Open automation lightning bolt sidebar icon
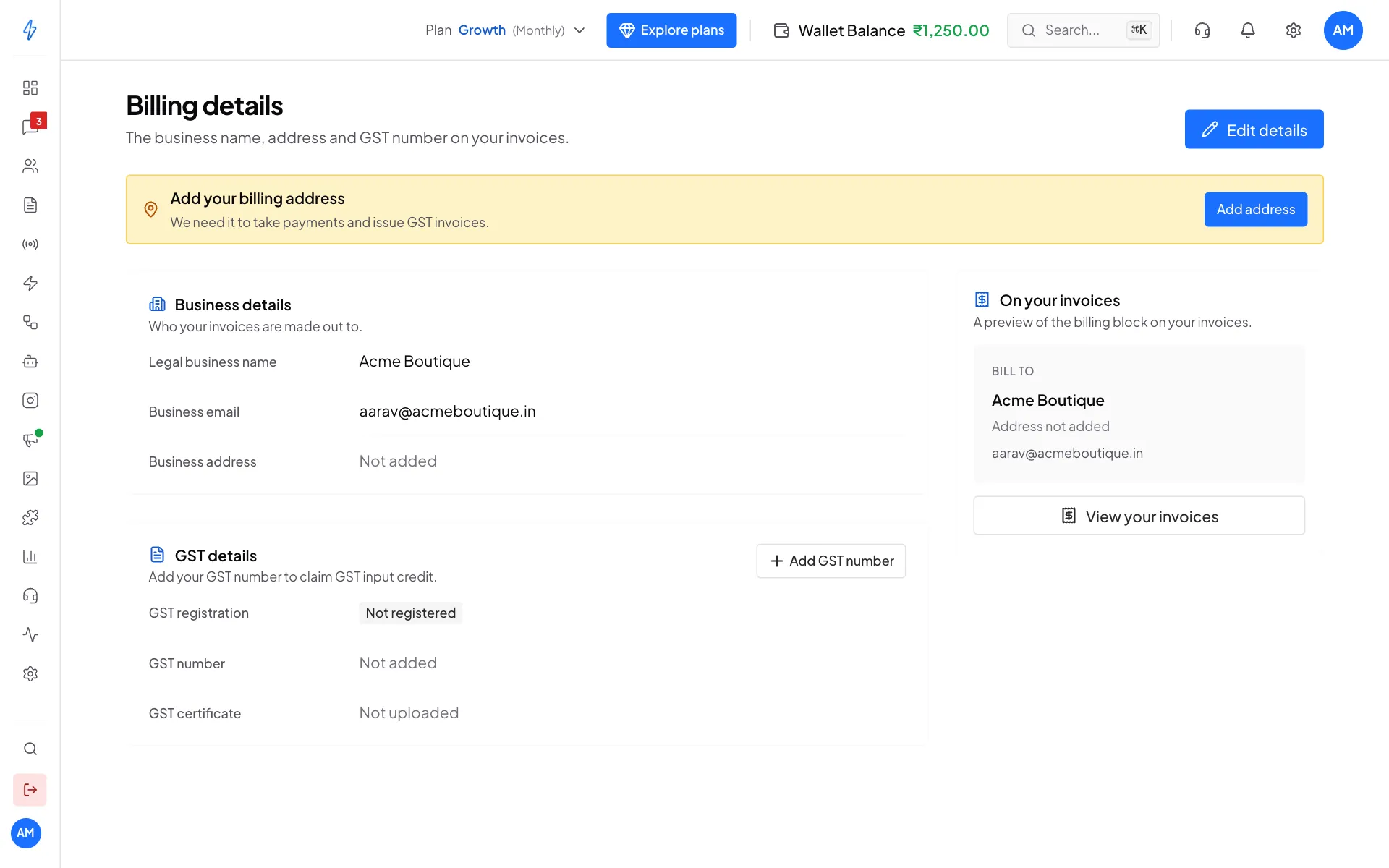 [x=30, y=283]
